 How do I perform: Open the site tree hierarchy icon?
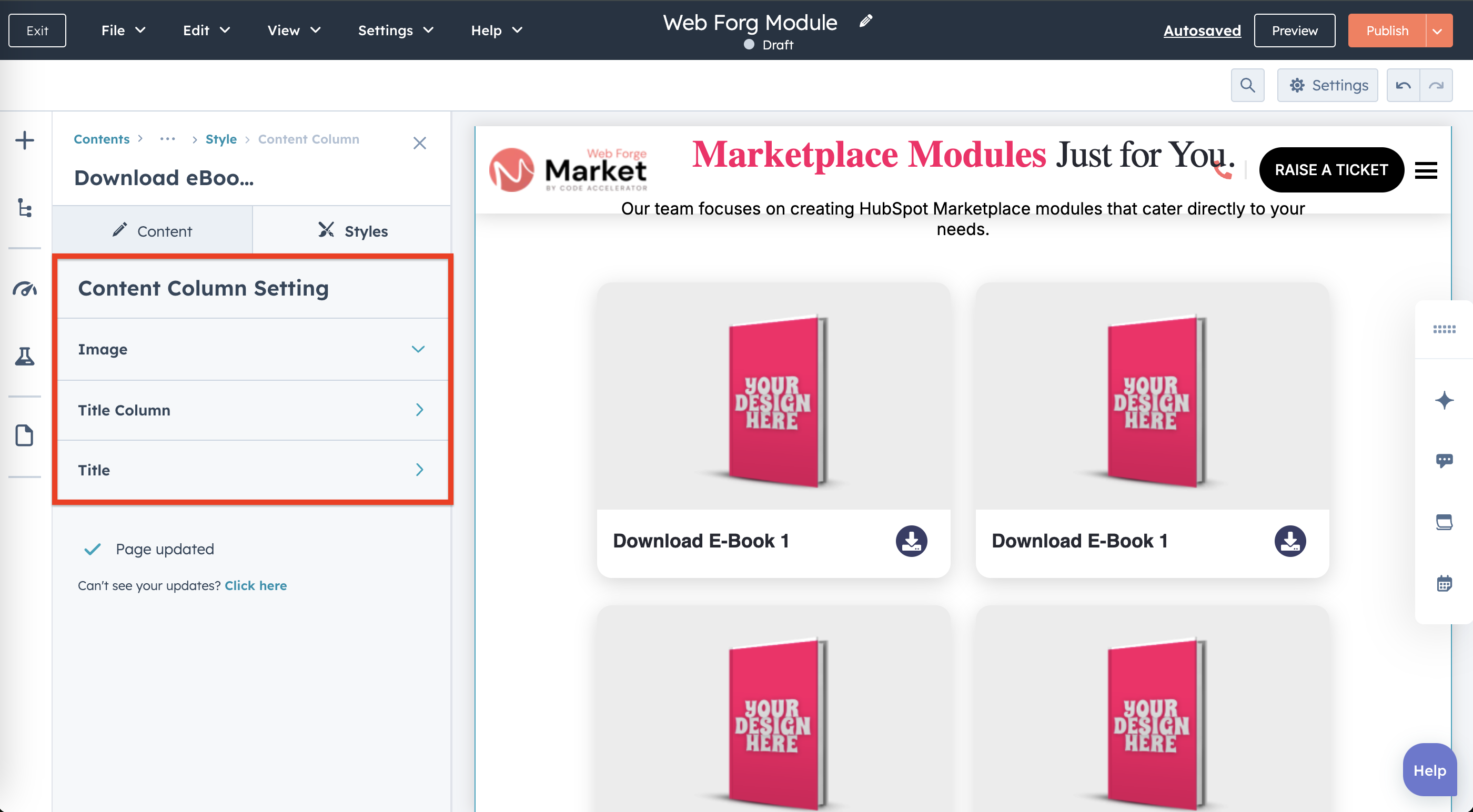click(x=25, y=208)
